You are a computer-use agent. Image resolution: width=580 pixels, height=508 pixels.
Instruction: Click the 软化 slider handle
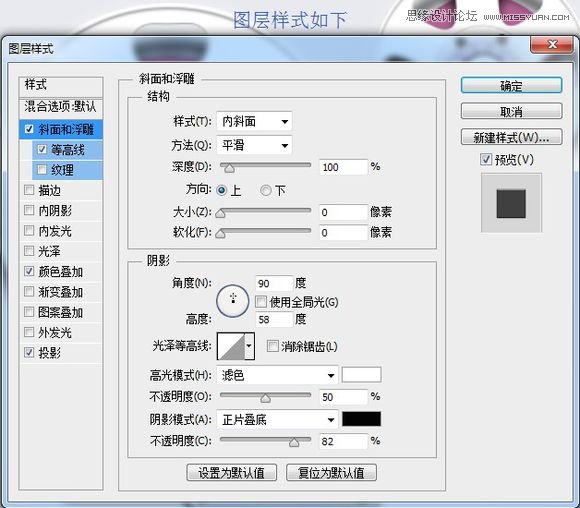pos(220,234)
